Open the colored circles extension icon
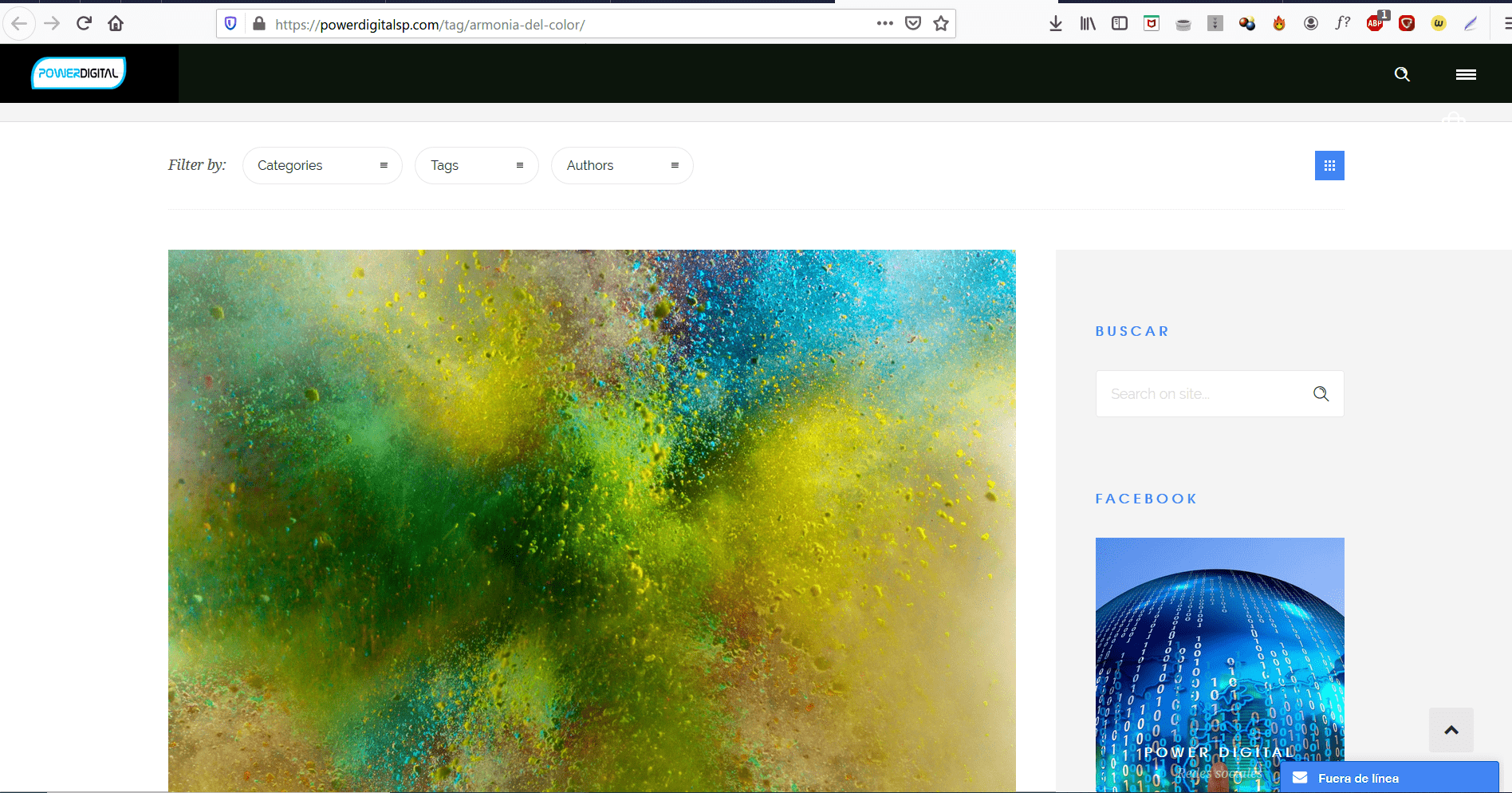 [x=1247, y=24]
